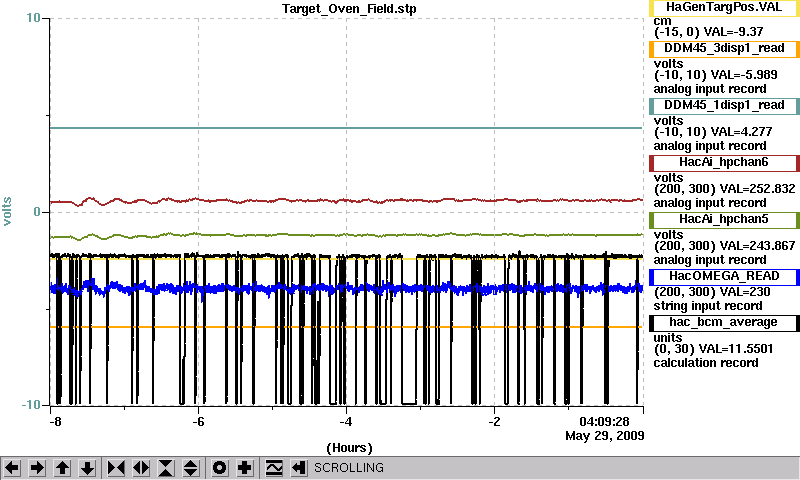The width and height of the screenshot is (800, 480).
Task: Click the -4 hours x-axis tick label
Action: [346, 422]
